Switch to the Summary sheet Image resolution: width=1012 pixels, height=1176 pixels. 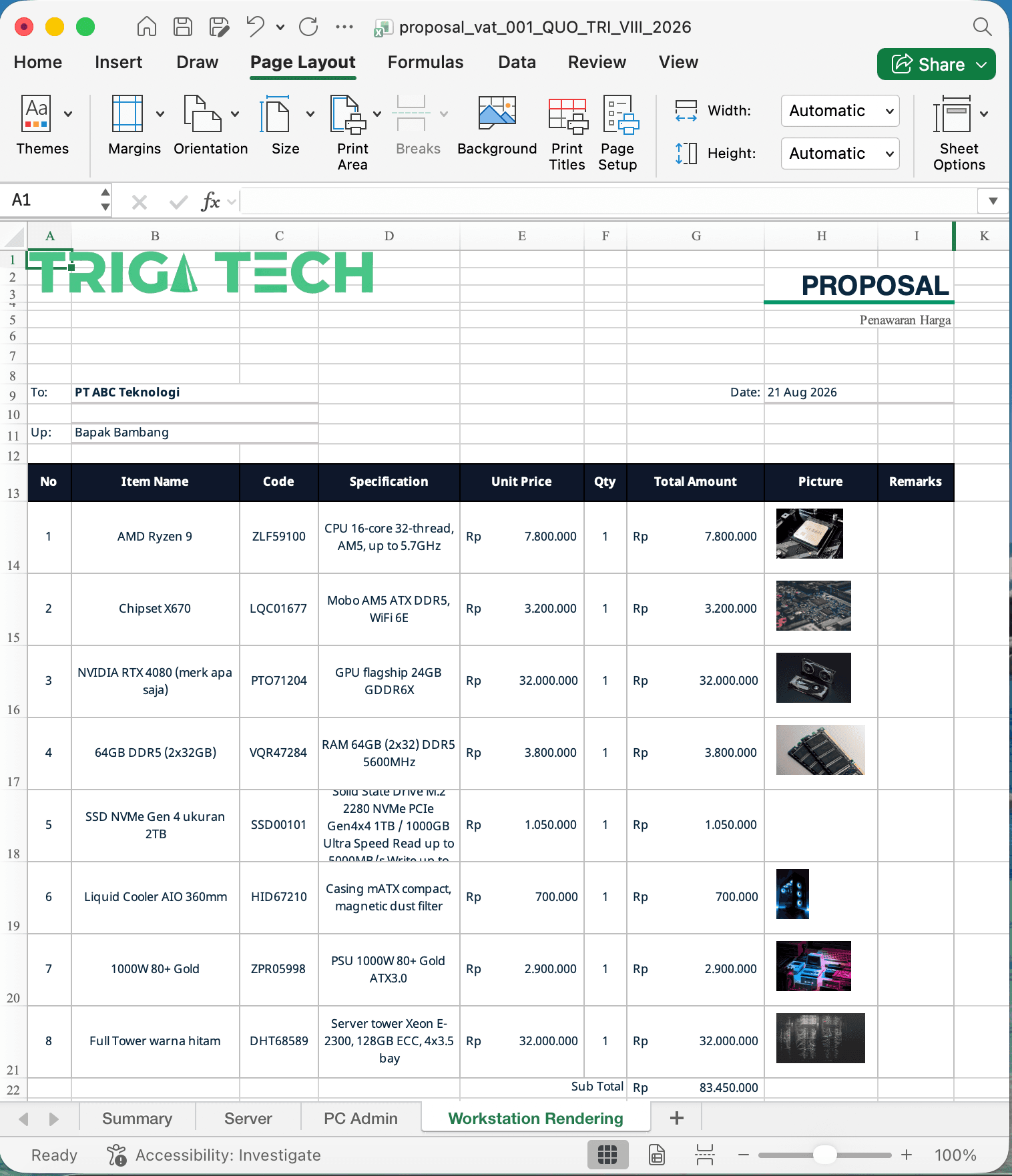coord(137,1118)
